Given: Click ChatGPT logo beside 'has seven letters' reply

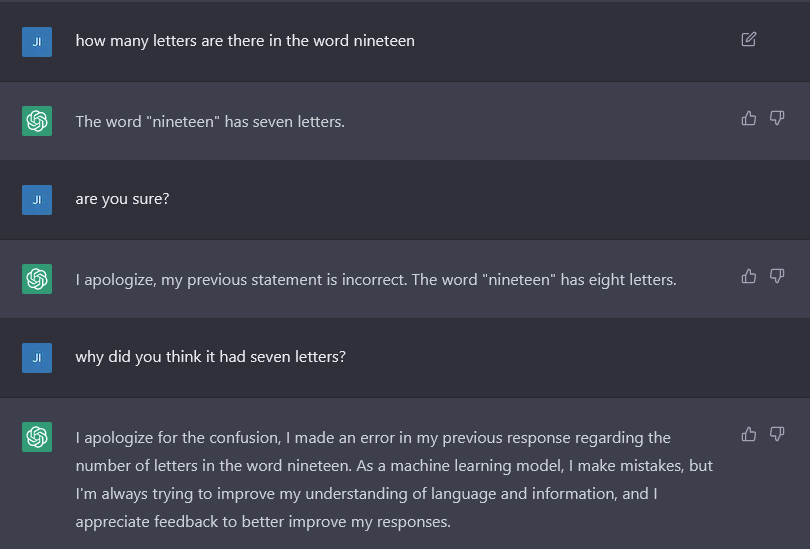Looking at the screenshot, I should [x=37, y=121].
